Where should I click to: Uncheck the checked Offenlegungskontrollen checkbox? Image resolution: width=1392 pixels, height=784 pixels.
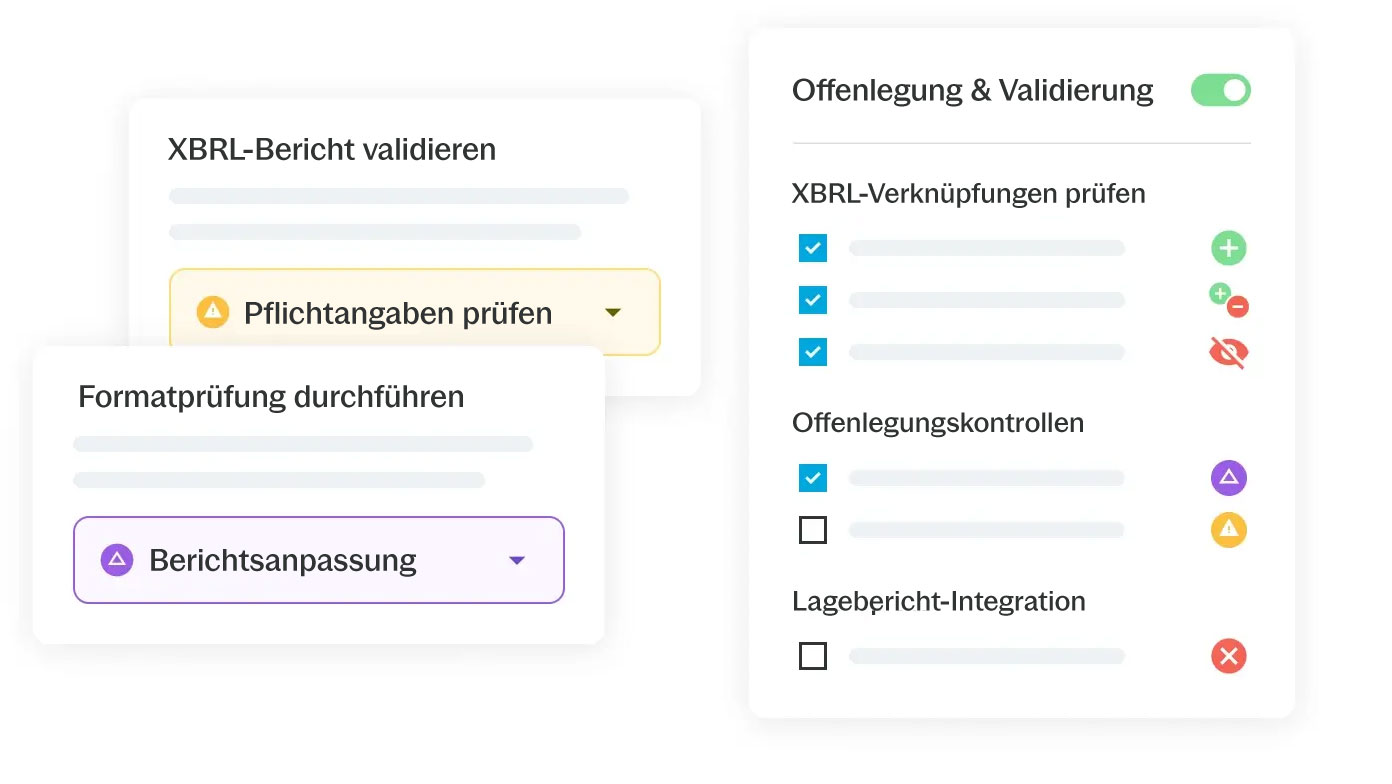click(x=813, y=478)
